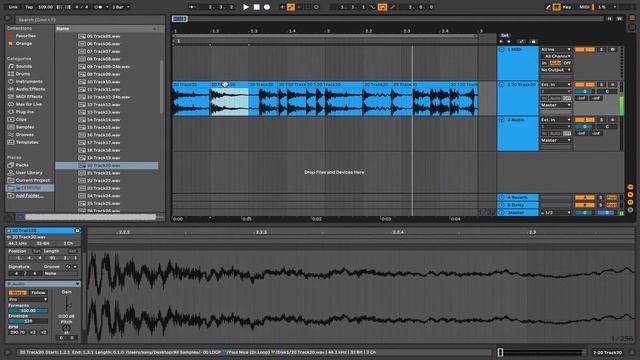Screen dimensions: 640x360
Task: Toggle the browser preview headphone button
Action: 20,217
